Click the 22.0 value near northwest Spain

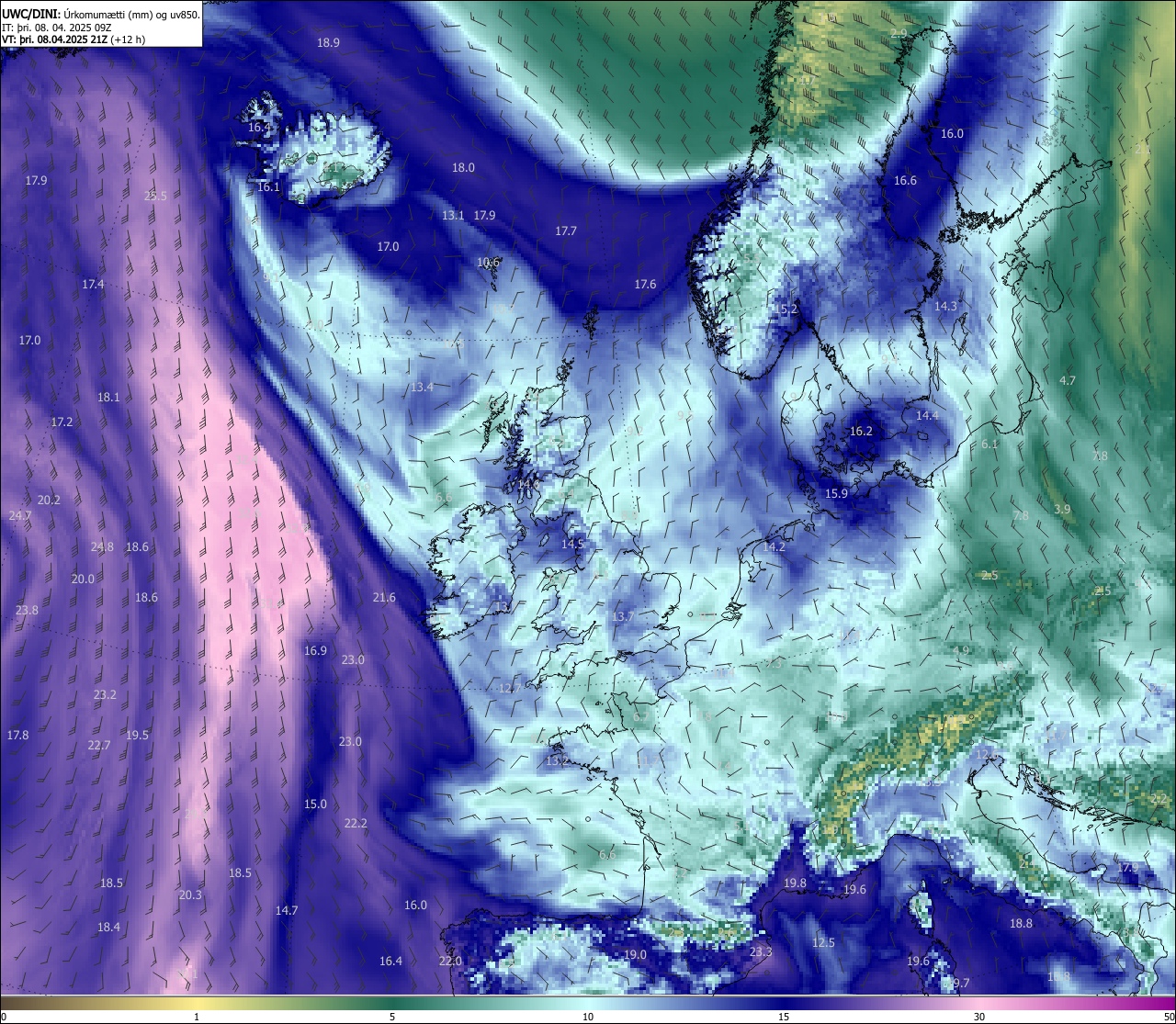coord(450,962)
